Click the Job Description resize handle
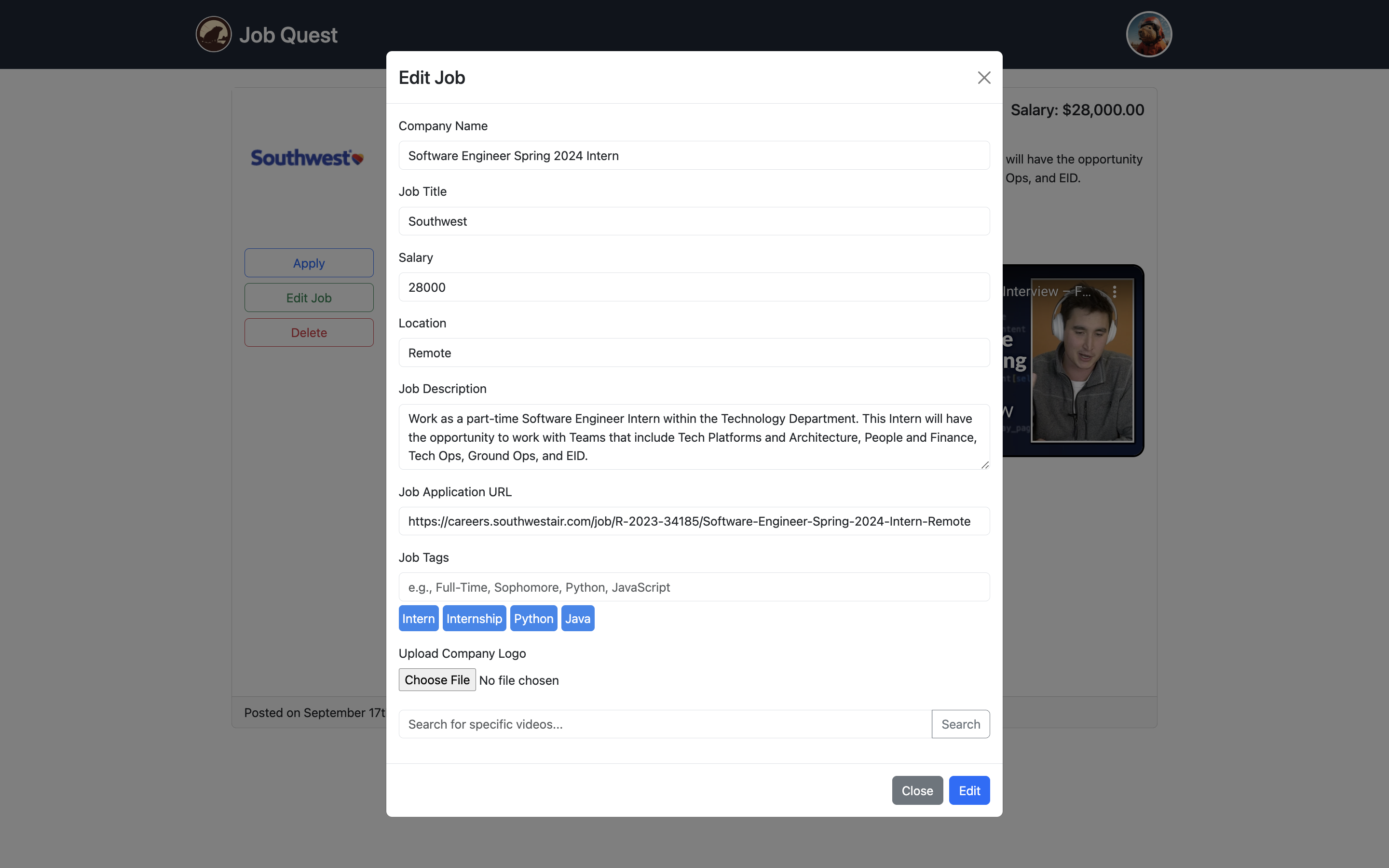The width and height of the screenshot is (1389, 868). (985, 465)
